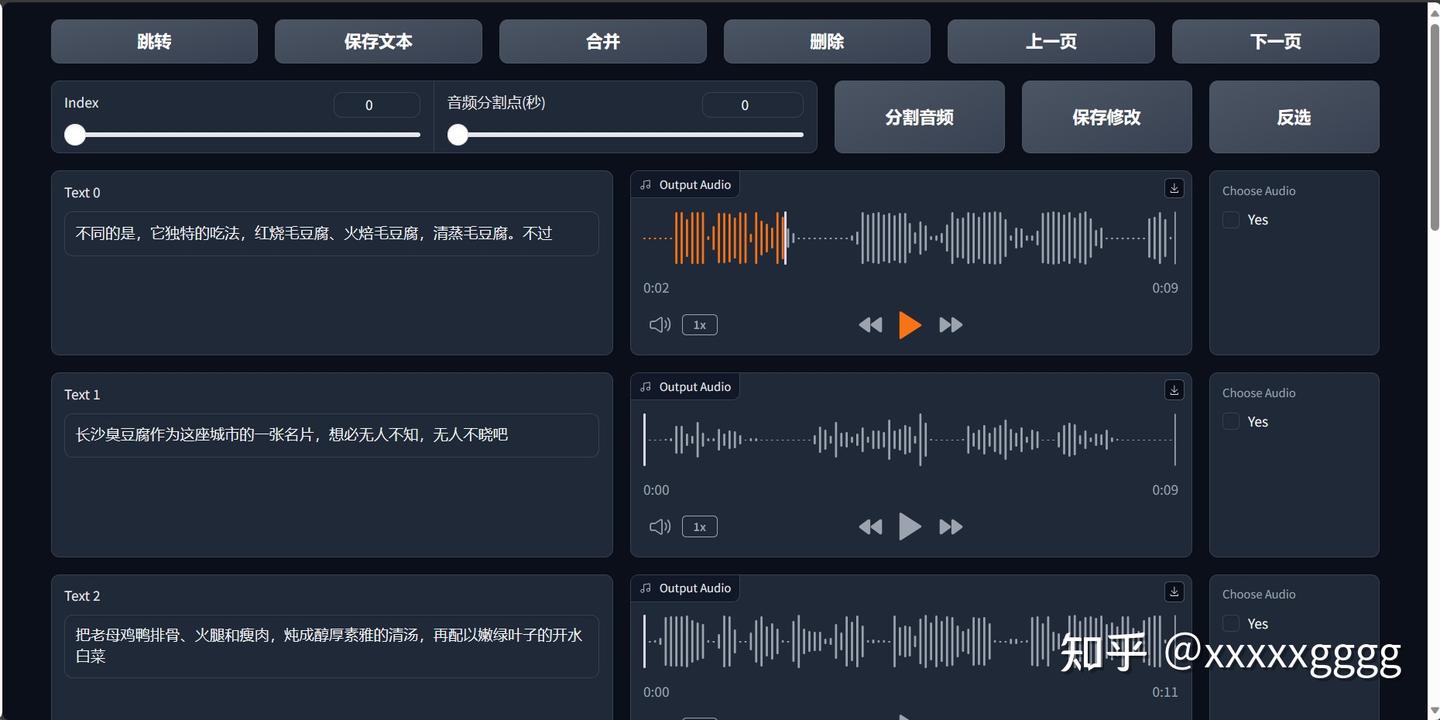1440x720 pixels.
Task: Download the Text 1 output audio
Action: [1173, 389]
